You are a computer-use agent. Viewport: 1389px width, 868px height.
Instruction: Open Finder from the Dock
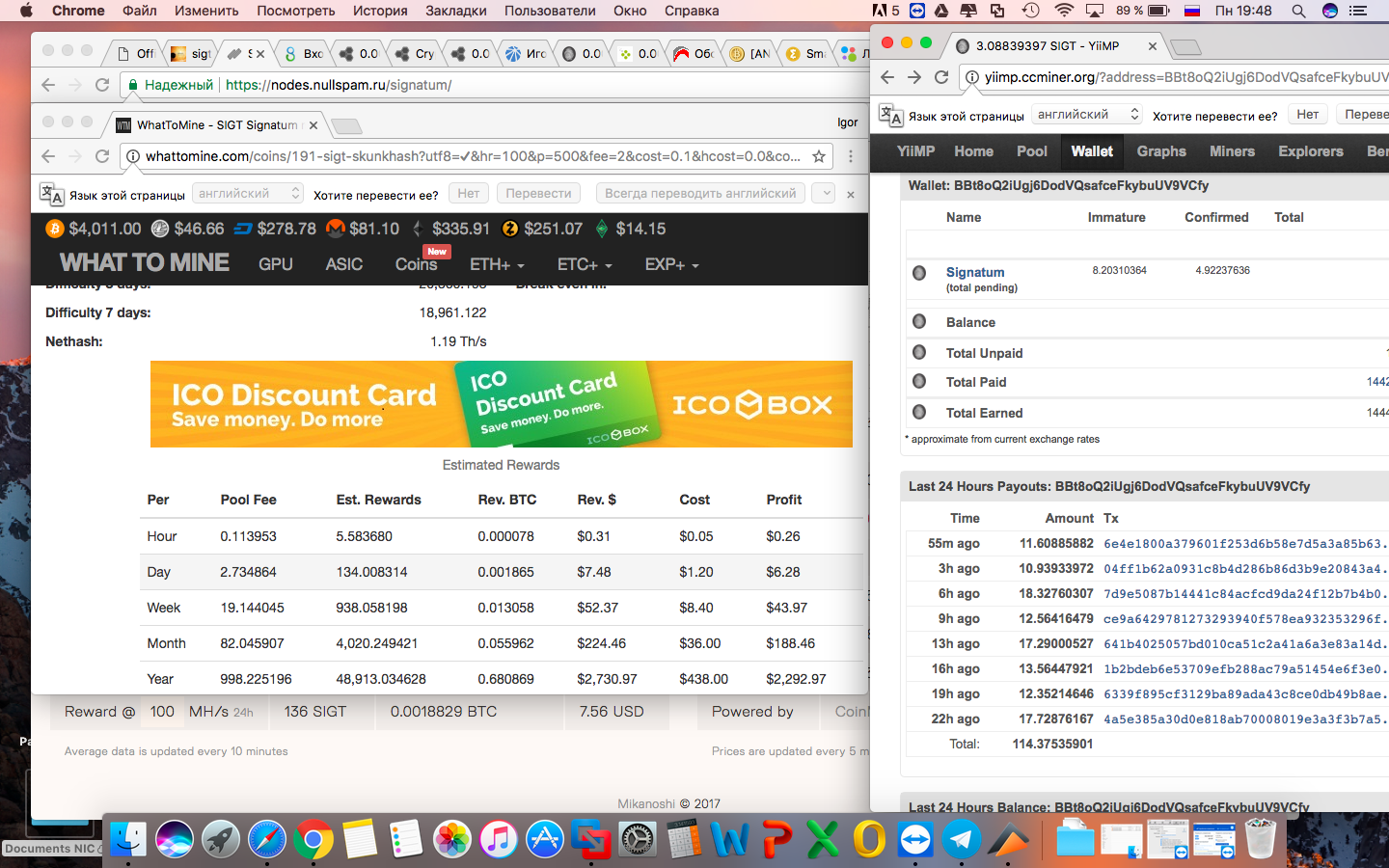[128, 840]
